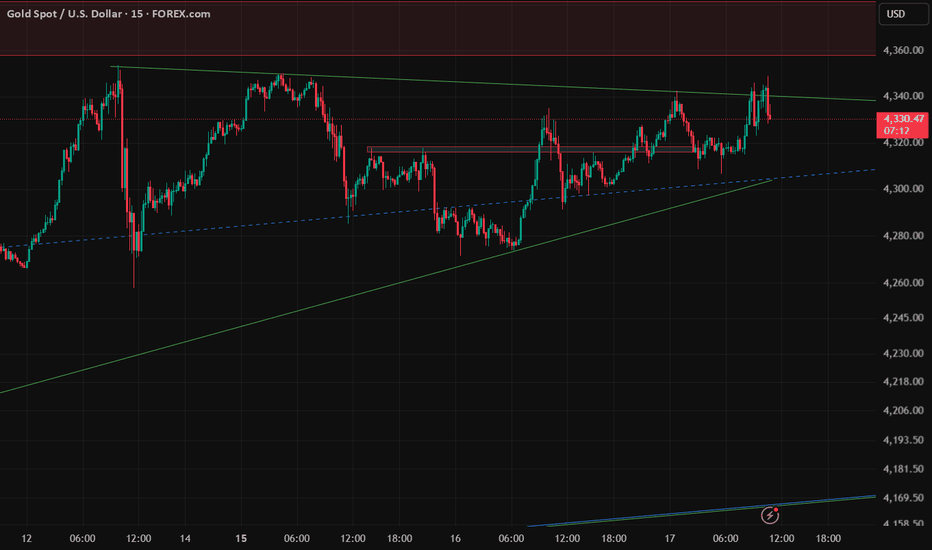Click the 4,260.00 price scale label
Image resolution: width=932 pixels, height=550 pixels.
[x=902, y=283]
